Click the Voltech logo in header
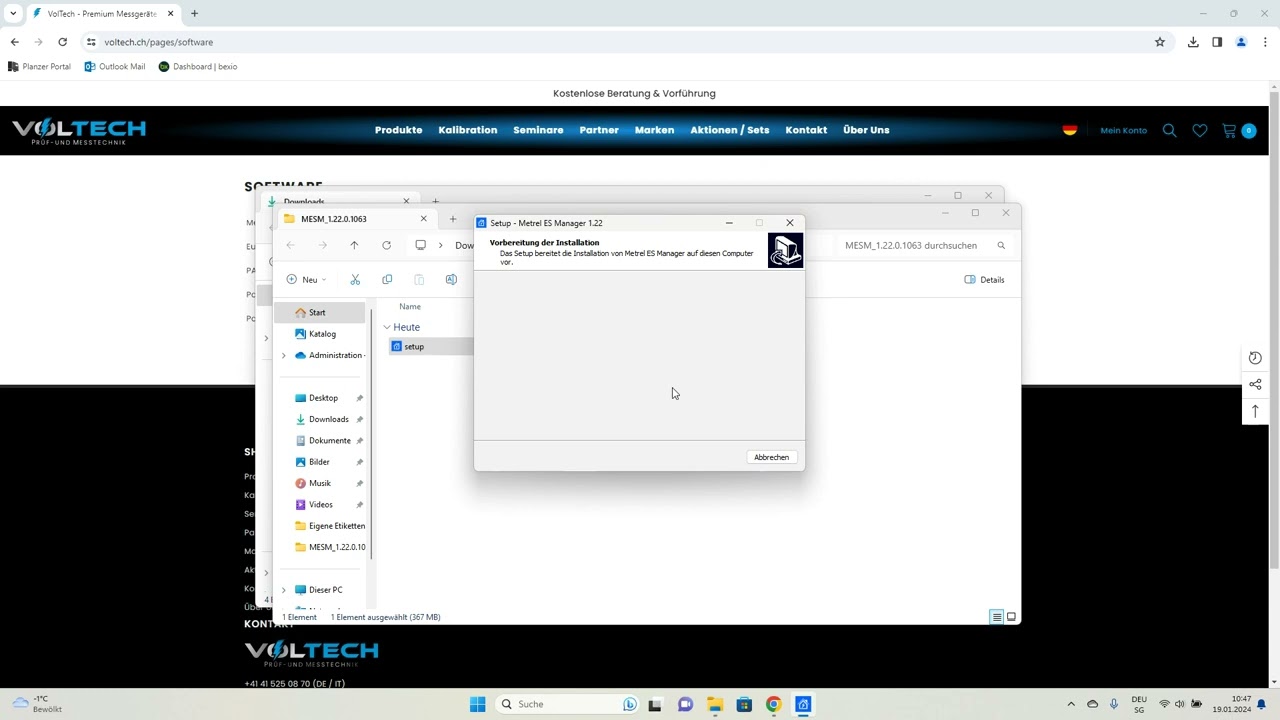Viewport: 1280px width, 720px height. click(x=79, y=131)
